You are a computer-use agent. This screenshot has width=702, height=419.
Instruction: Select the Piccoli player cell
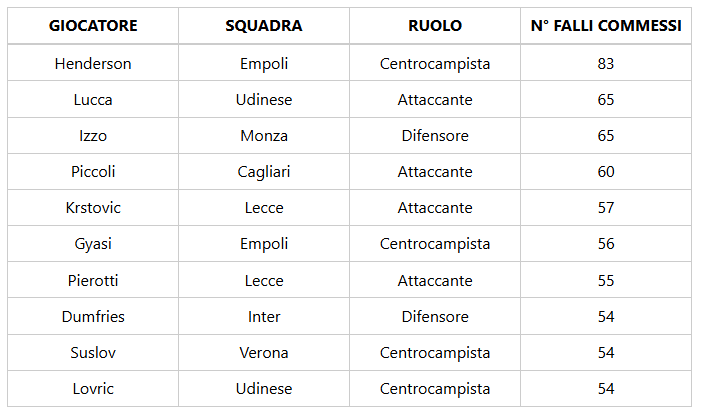point(93,172)
